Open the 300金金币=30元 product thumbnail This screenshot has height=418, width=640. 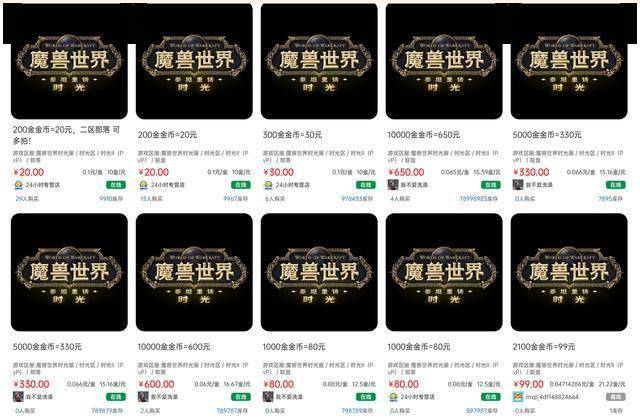pos(319,62)
